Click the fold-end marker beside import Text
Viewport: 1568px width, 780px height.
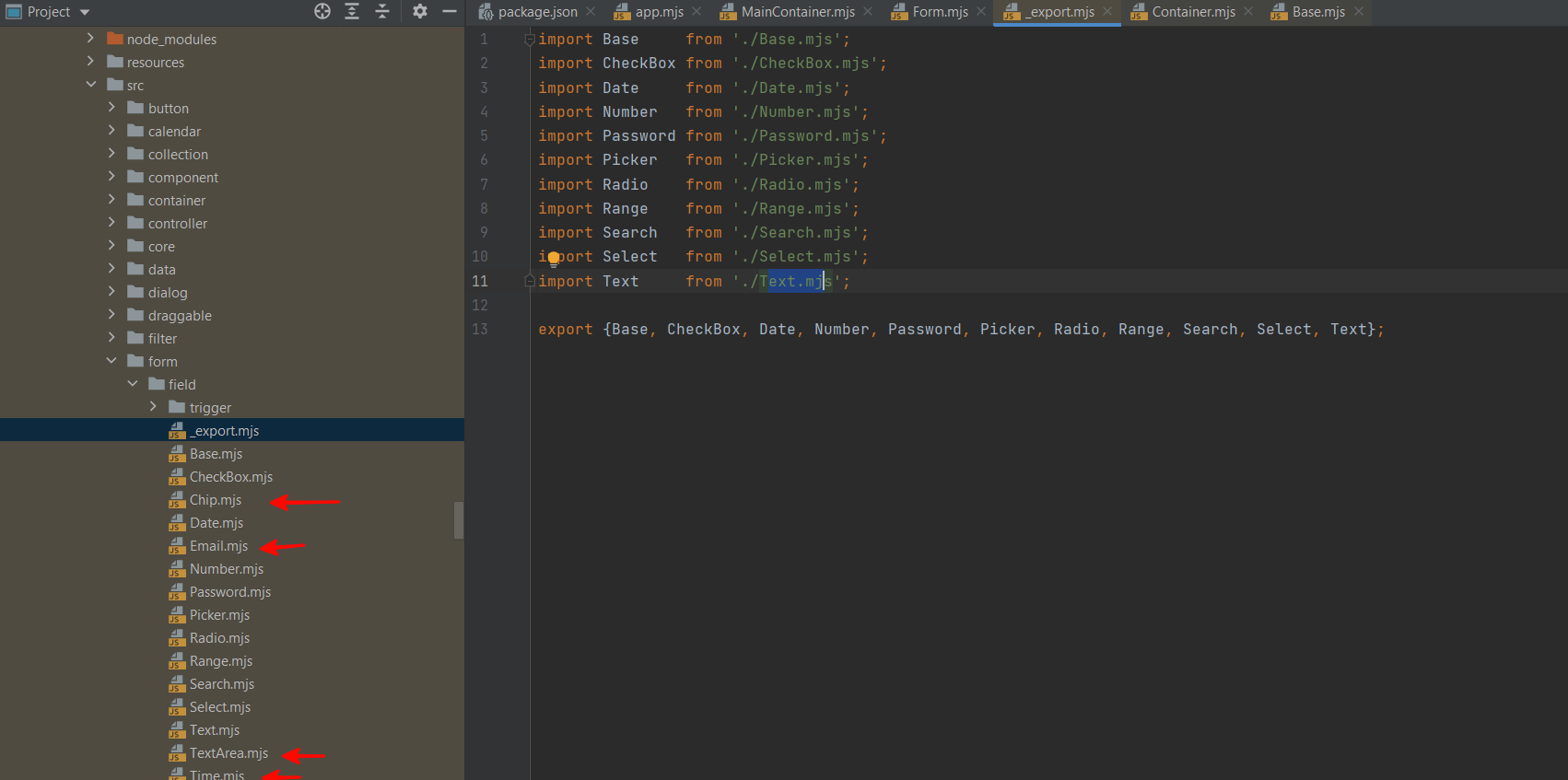[530, 281]
